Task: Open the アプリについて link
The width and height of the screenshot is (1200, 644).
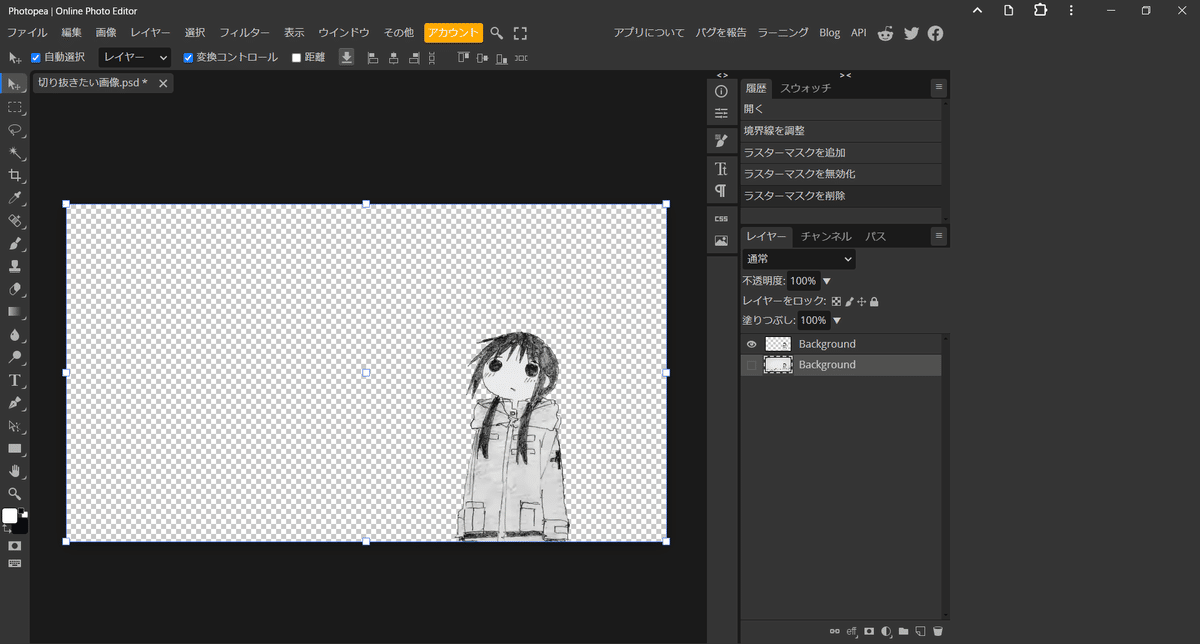Action: 649,33
